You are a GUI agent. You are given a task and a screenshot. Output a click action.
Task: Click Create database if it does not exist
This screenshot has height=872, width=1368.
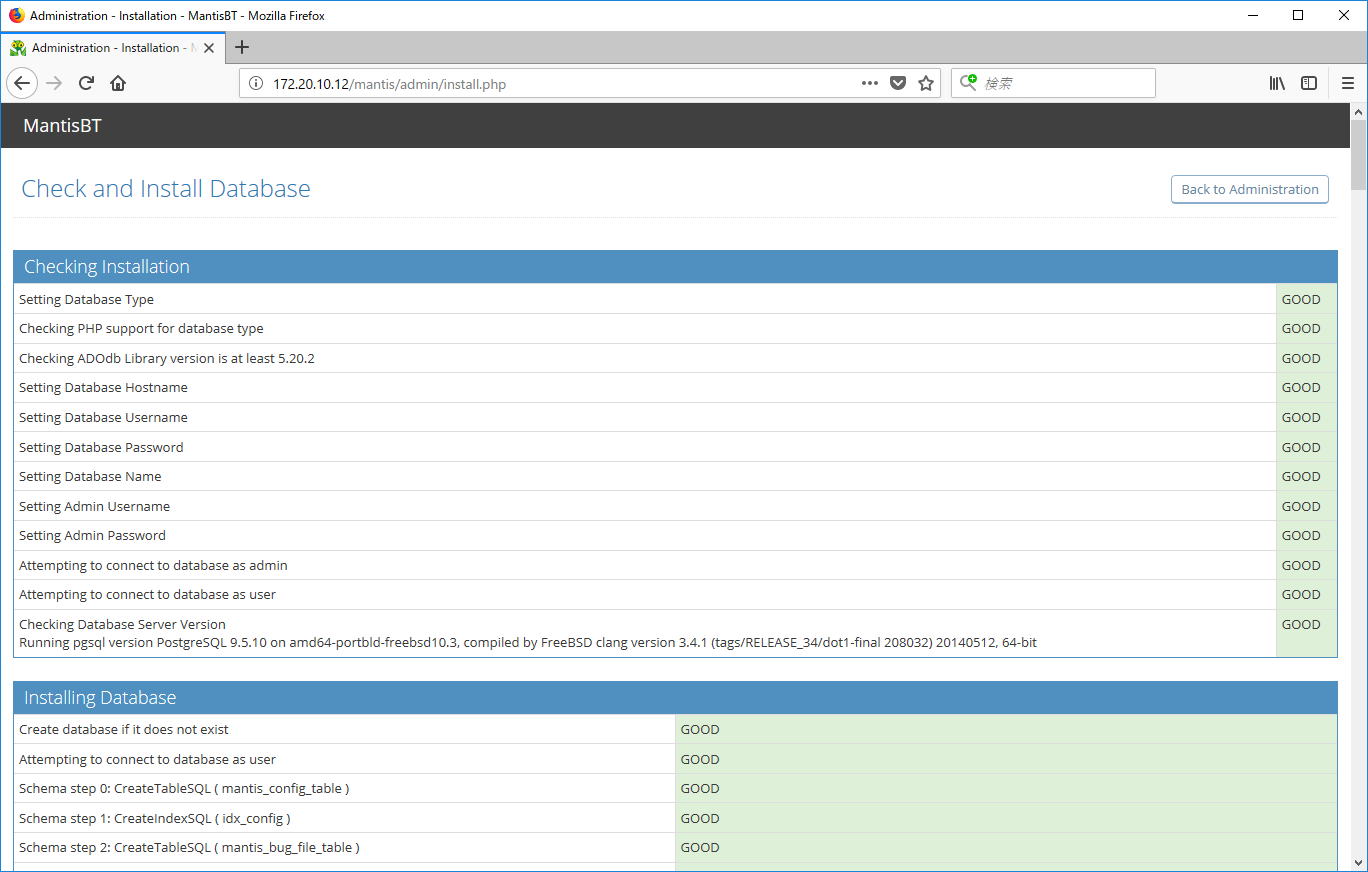(124, 730)
